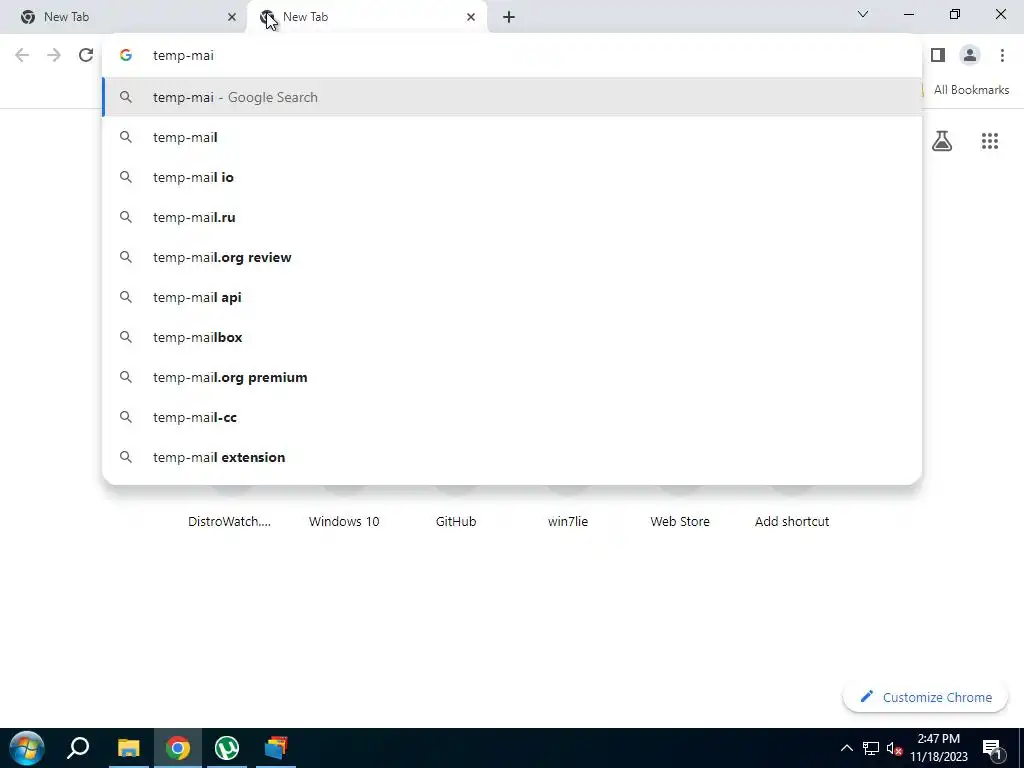Image resolution: width=1024 pixels, height=768 pixels.
Task: Select the temp-mailbox suggestion
Action: 512,337
